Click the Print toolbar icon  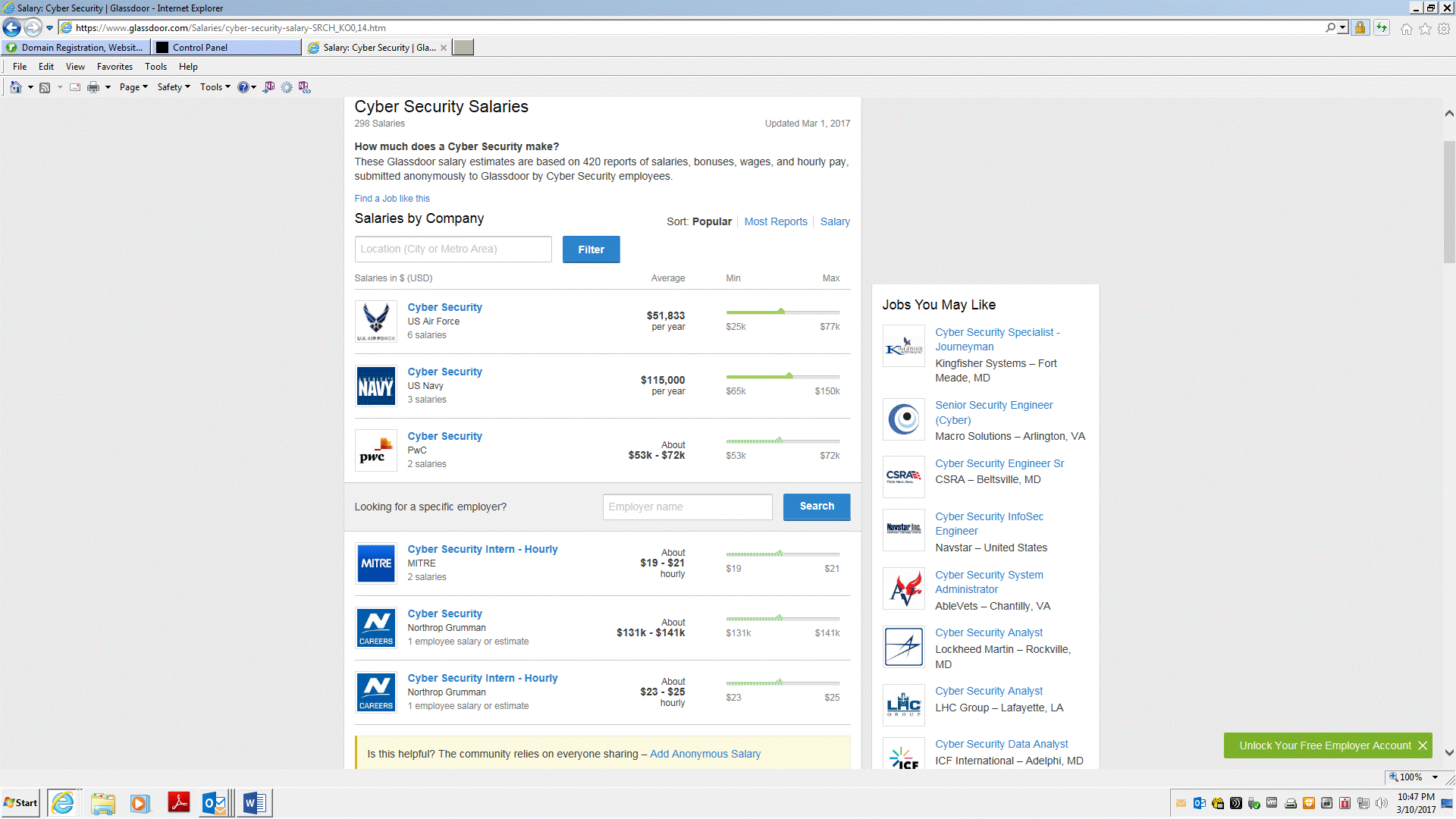[93, 87]
